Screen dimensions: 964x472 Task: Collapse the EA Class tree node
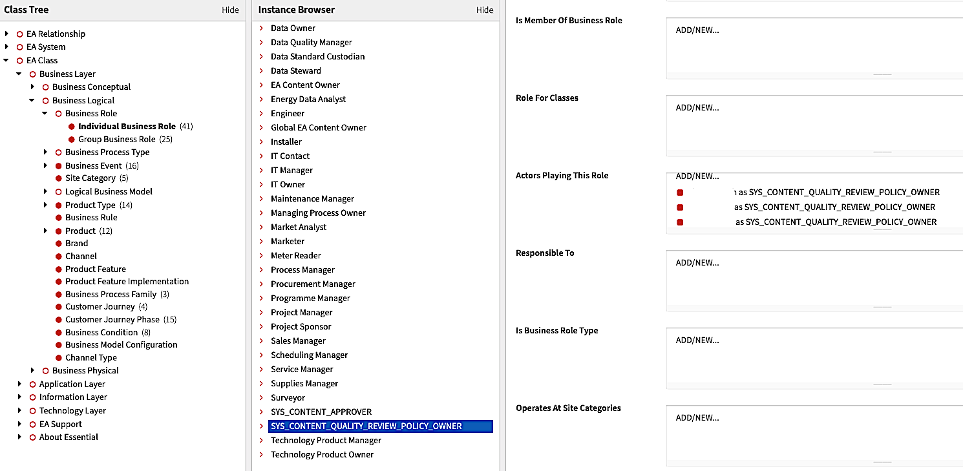click(6, 60)
